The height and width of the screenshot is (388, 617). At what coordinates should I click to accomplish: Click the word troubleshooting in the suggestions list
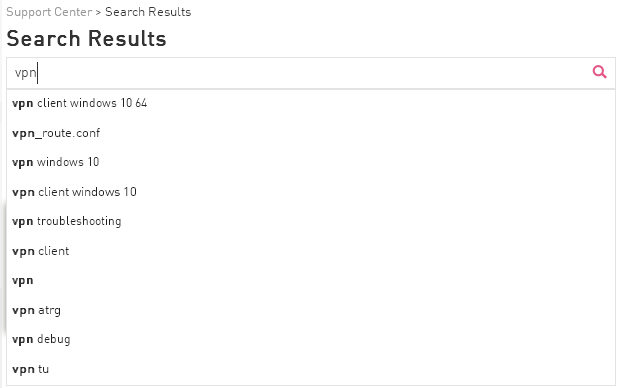[x=79, y=221]
